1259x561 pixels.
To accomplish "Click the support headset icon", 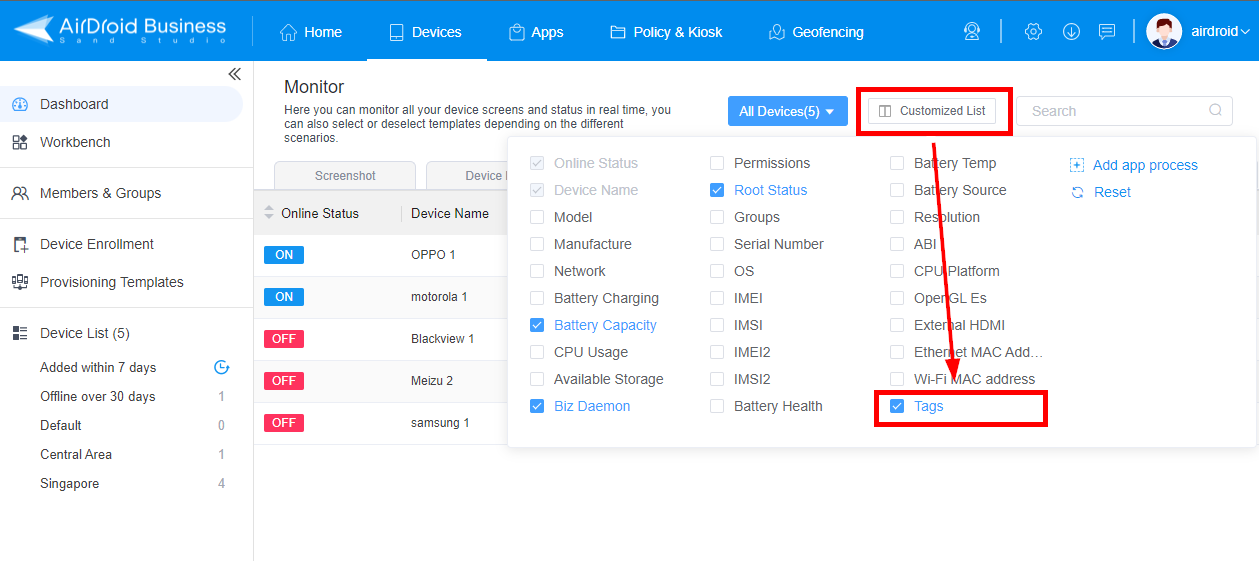I will click(972, 31).
